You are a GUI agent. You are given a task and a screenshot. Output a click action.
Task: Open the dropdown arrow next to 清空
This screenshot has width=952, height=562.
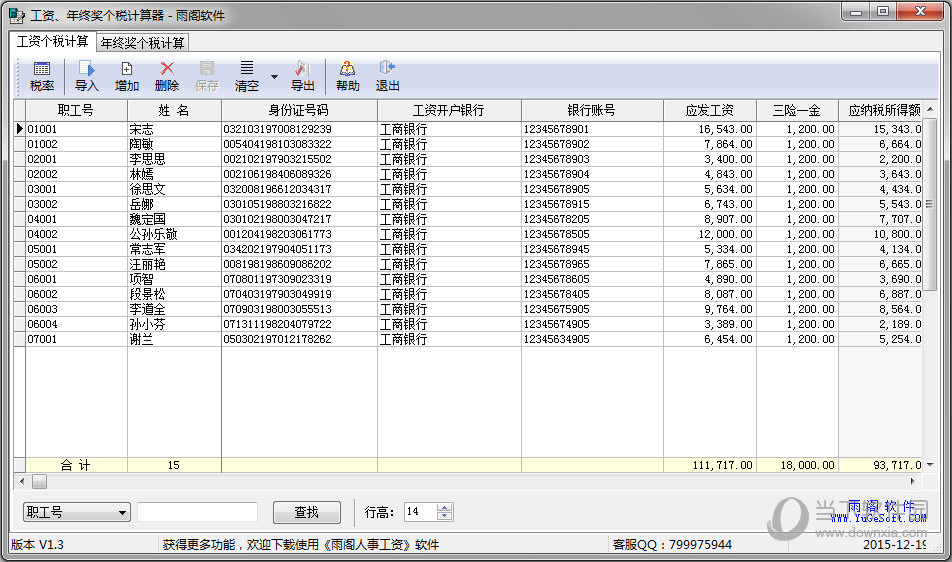coord(274,76)
